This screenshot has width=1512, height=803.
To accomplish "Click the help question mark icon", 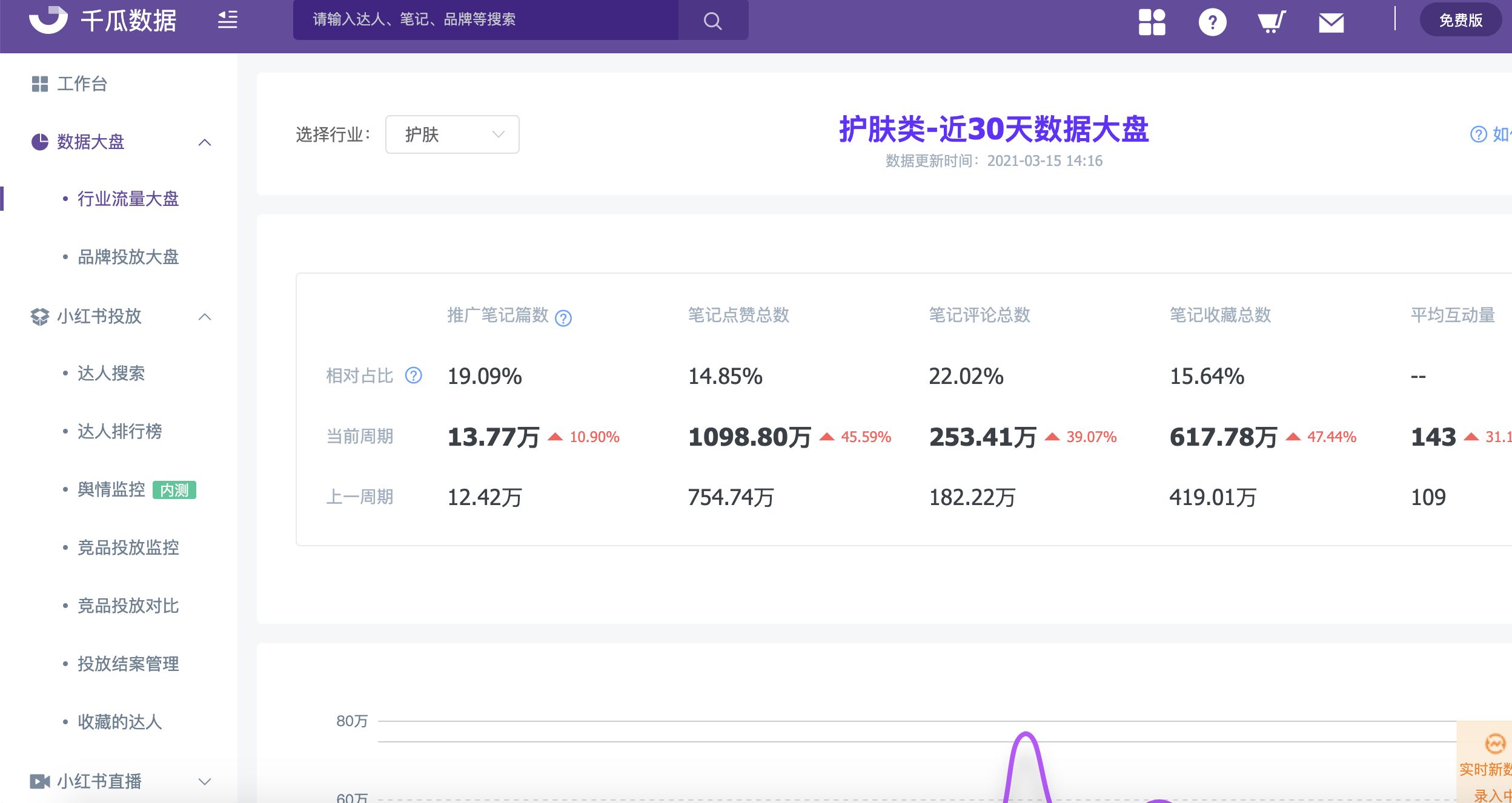I will point(1212,22).
